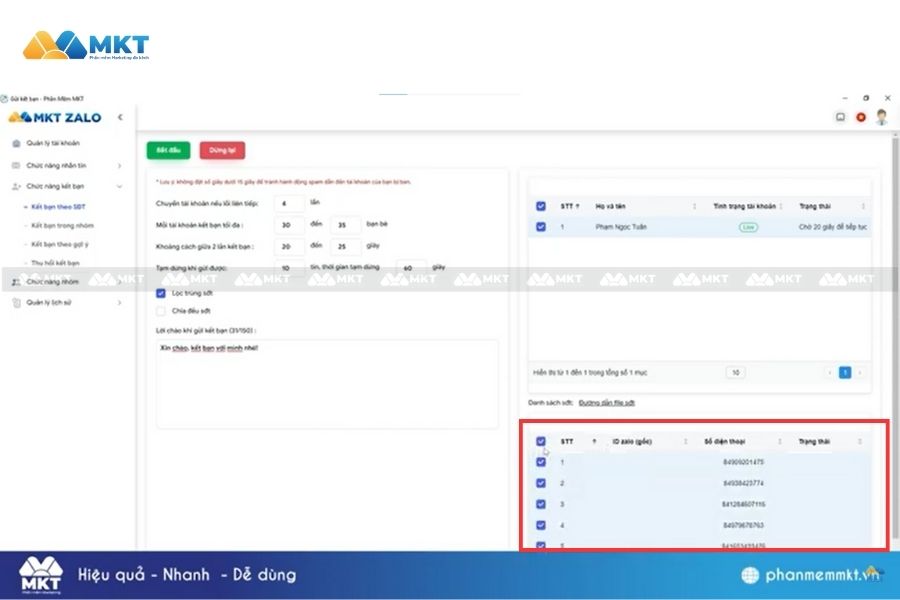
Task: Click the Đường dẫn file sđt link
Action: (x=606, y=403)
